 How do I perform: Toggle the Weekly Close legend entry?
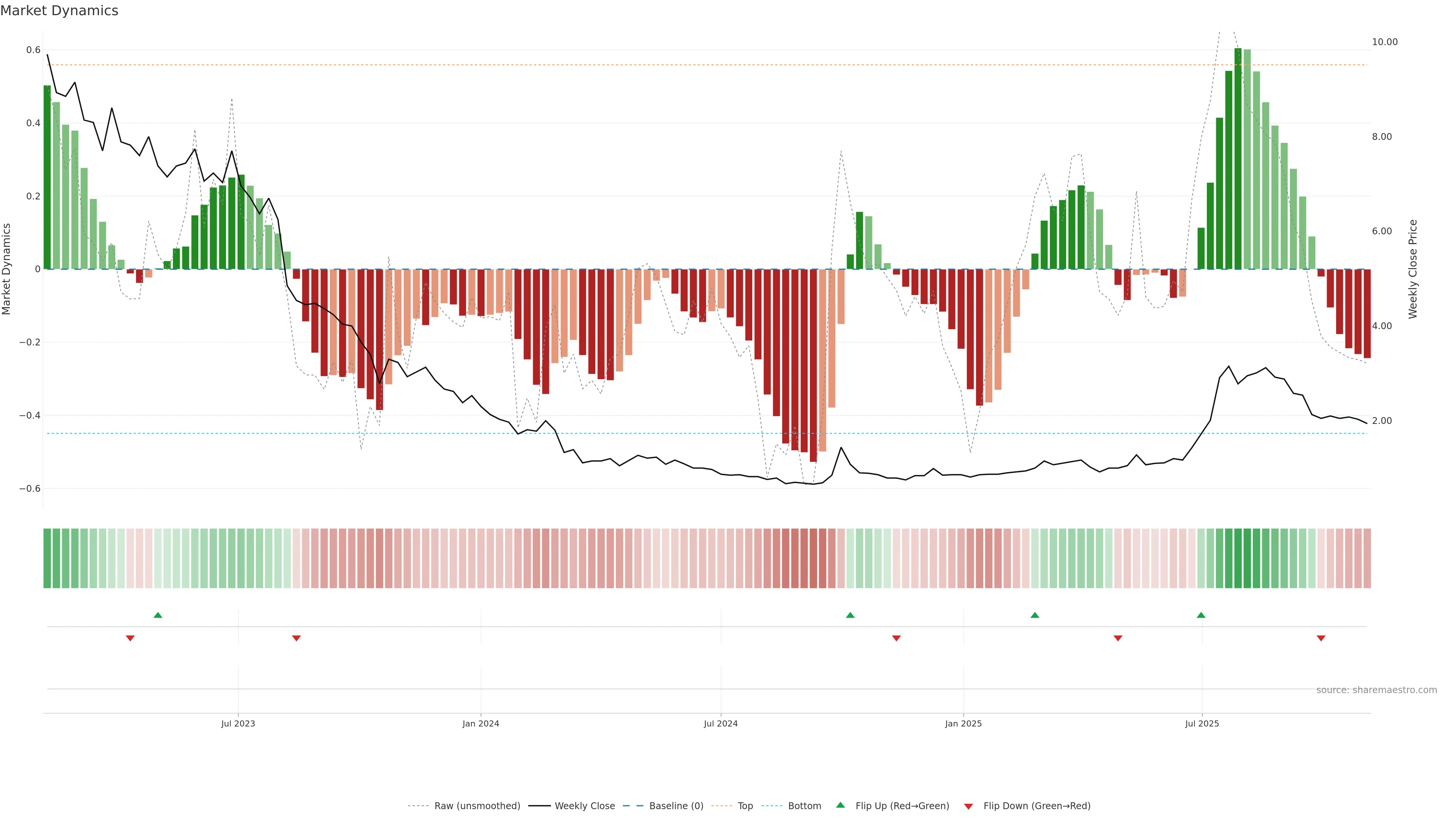584,806
